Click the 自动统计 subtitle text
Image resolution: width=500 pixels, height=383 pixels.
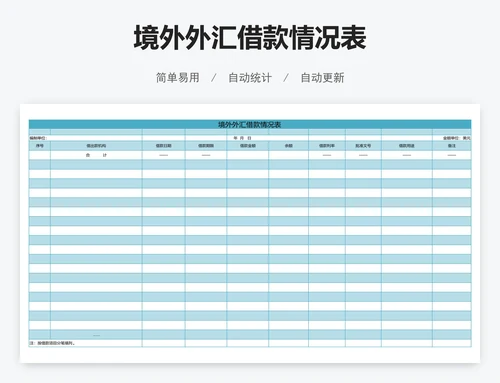tap(250, 78)
